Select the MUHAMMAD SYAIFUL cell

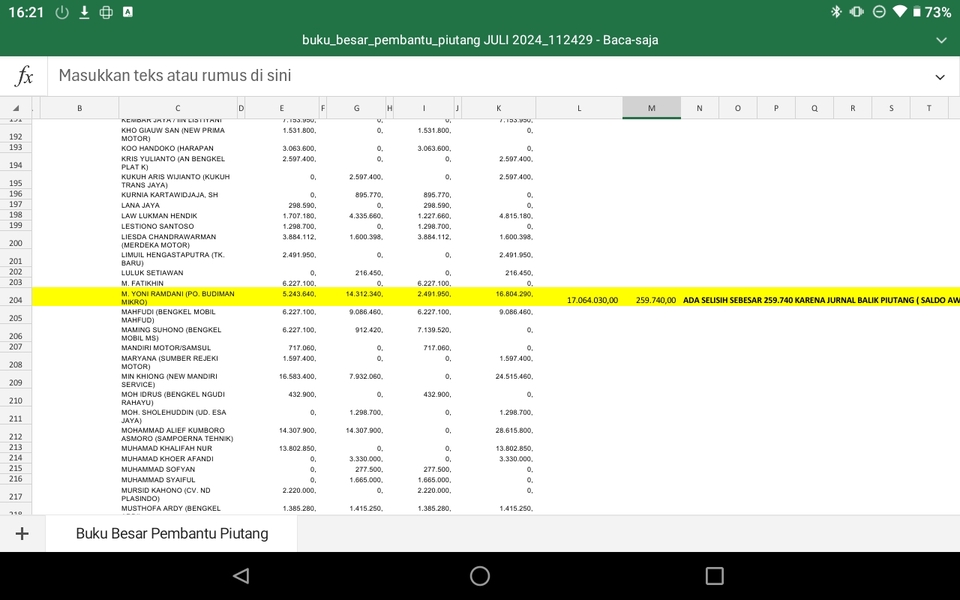coord(178,479)
